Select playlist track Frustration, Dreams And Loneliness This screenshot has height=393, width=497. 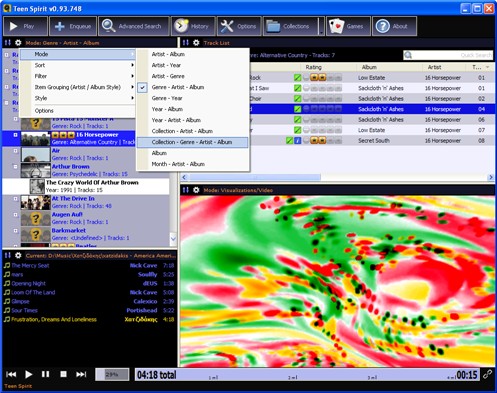[89, 319]
